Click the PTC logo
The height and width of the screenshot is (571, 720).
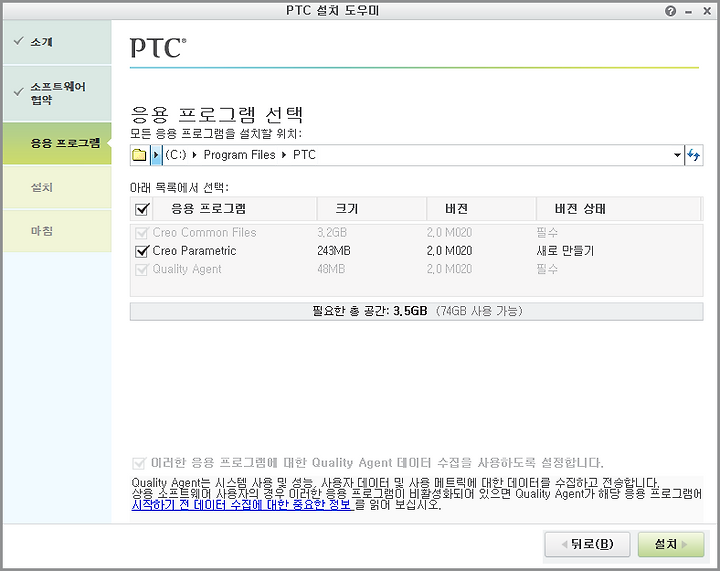tap(158, 48)
